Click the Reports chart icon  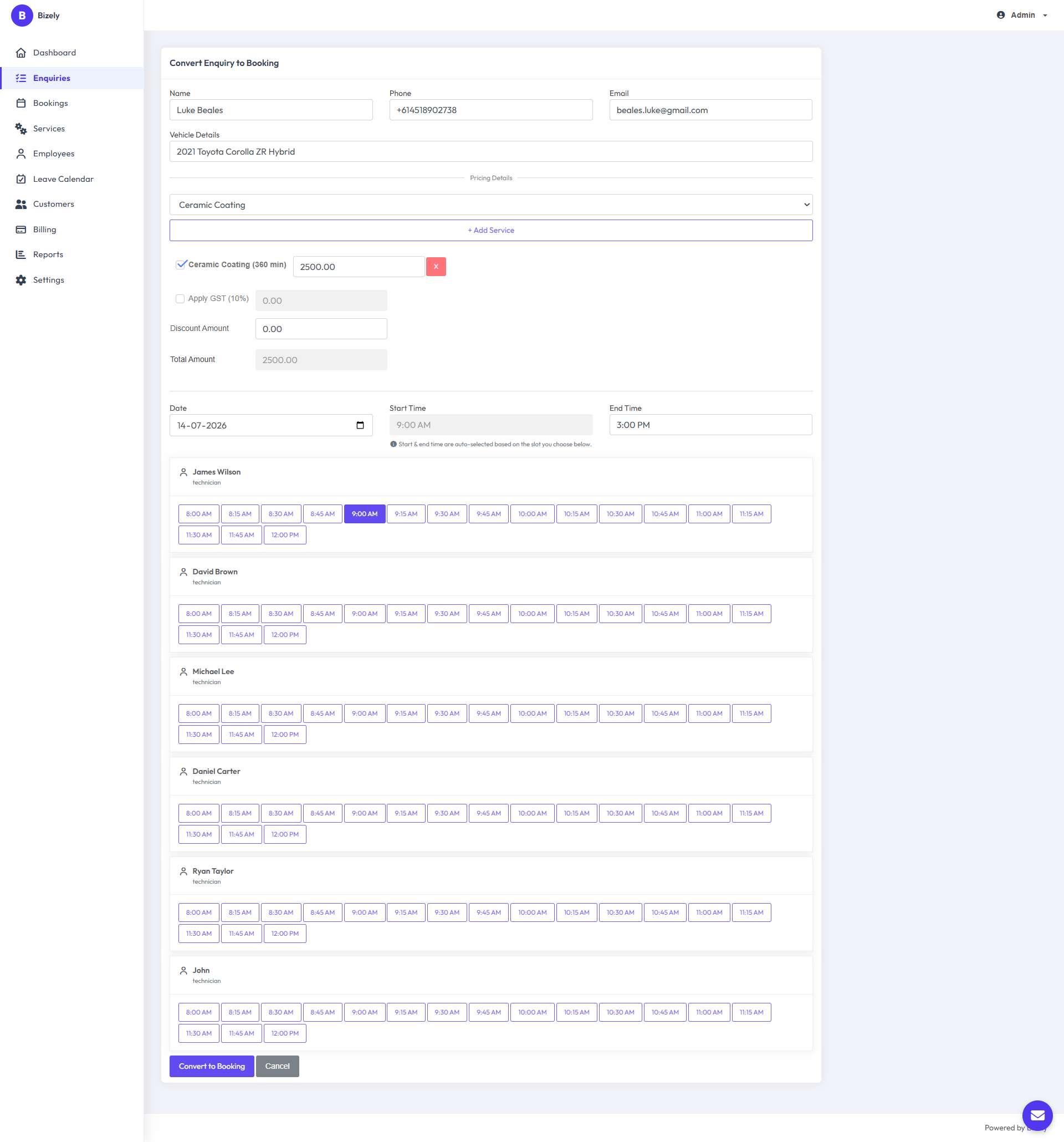21,254
